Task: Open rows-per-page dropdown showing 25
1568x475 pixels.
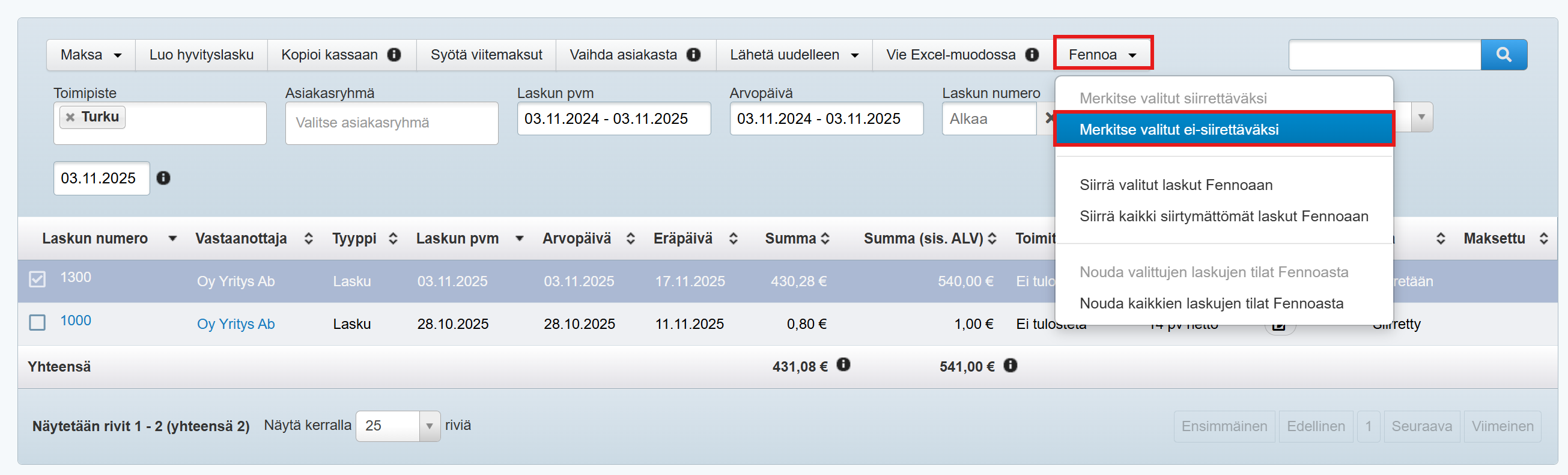Action: click(398, 426)
